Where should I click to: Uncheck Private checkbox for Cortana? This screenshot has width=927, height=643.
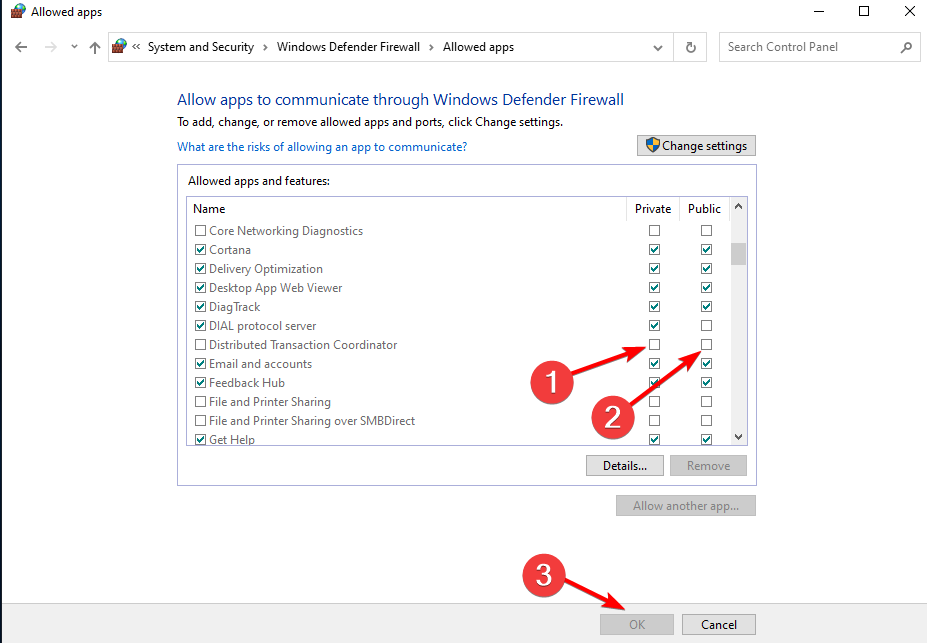pos(654,249)
